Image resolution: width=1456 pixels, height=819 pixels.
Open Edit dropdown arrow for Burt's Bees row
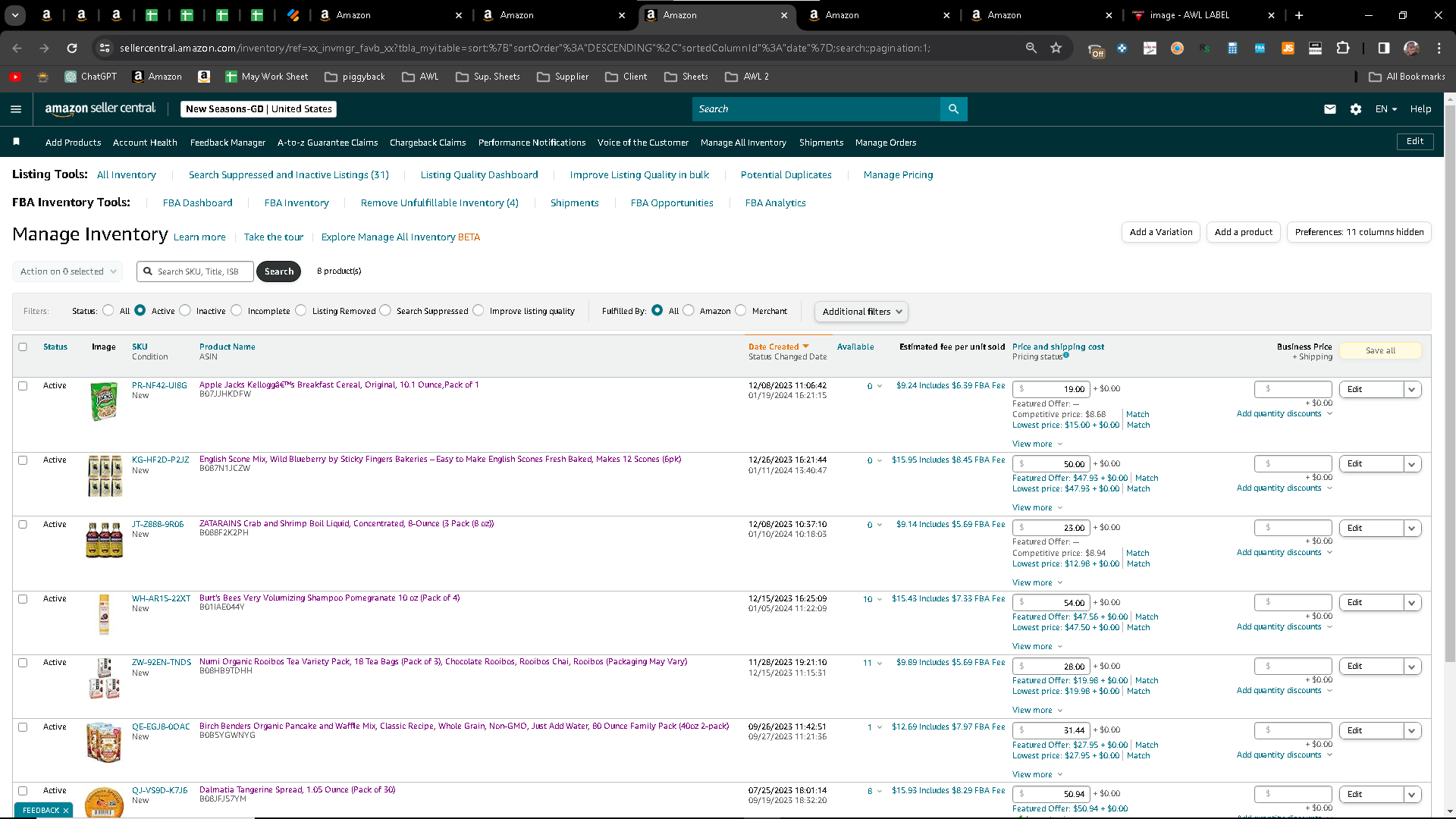tap(1412, 603)
